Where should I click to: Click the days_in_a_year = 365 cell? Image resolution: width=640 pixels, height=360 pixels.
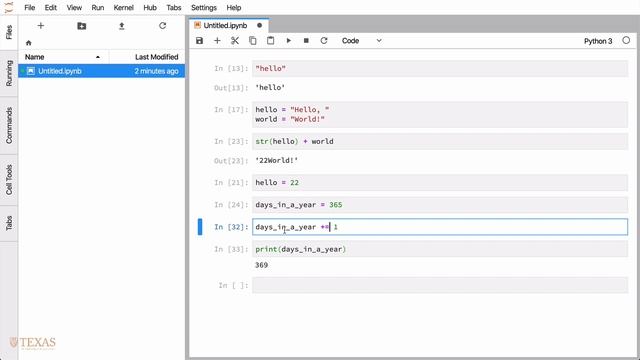coord(440,205)
